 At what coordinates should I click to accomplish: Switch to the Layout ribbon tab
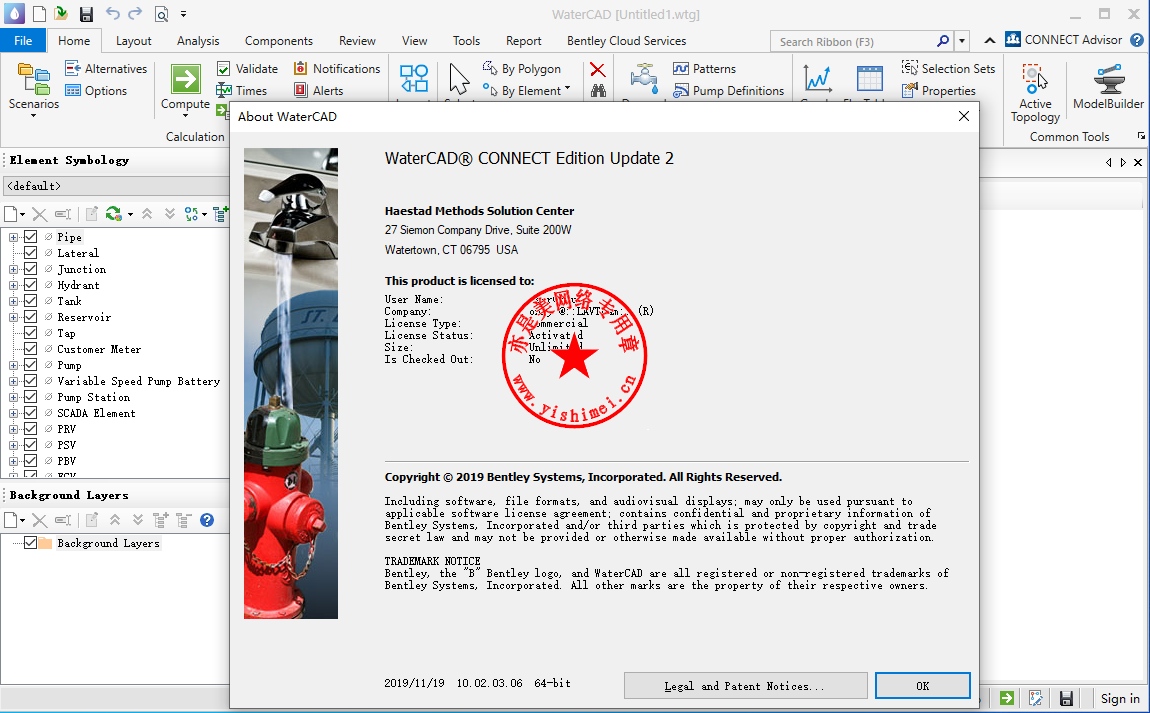coord(133,41)
